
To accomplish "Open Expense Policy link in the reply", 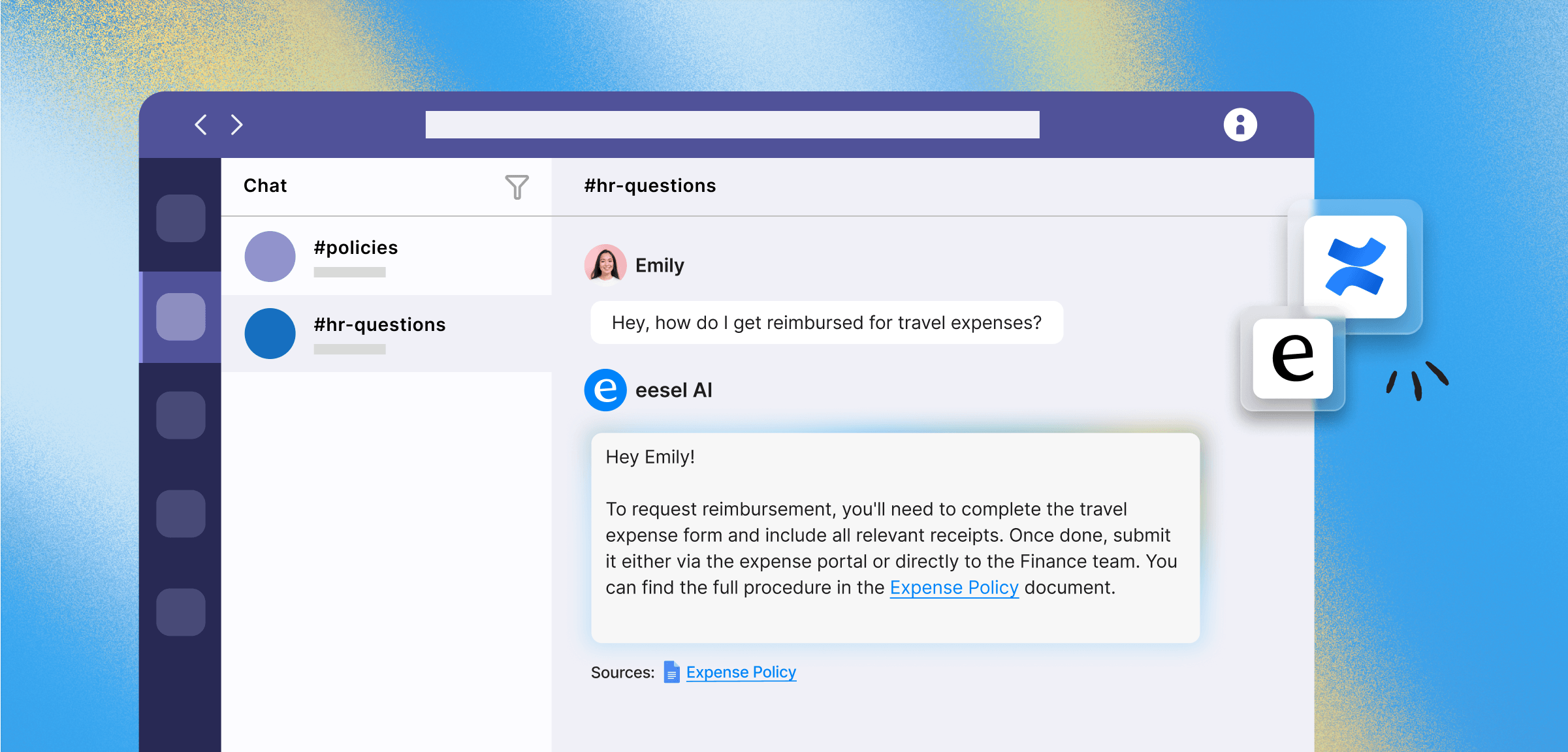I will point(954,587).
